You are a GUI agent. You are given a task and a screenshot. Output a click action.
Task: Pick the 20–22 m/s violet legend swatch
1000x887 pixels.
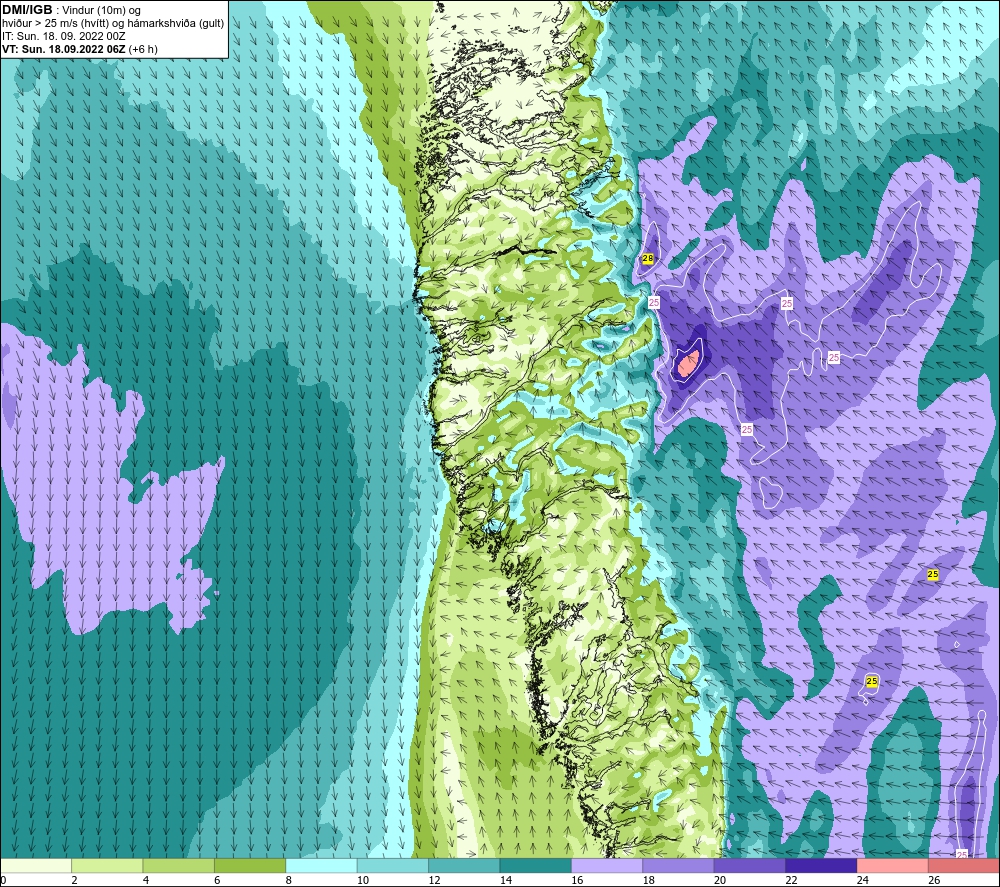(750, 865)
